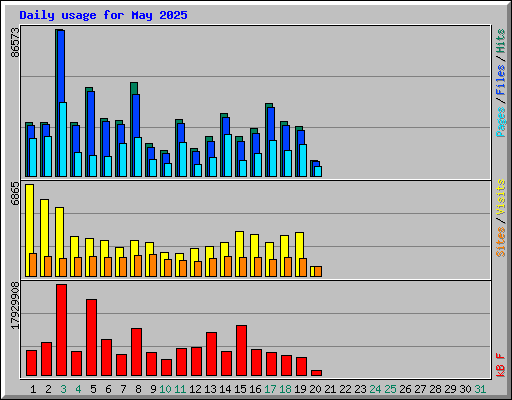Screen dimensions: 512x400
Task: Select the orange Sites bar for day 1
Action: click(x=33, y=265)
